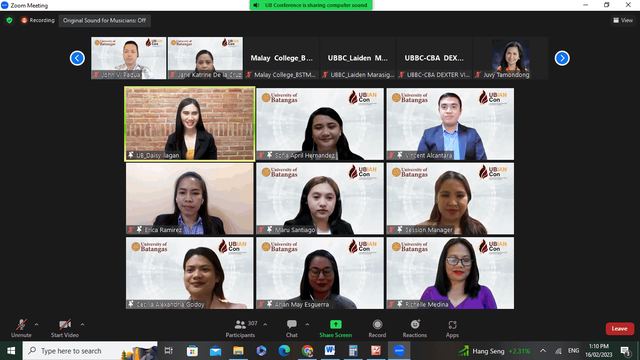The image size is (640, 360).
Task: Click the red Leave button
Action: coord(620,329)
